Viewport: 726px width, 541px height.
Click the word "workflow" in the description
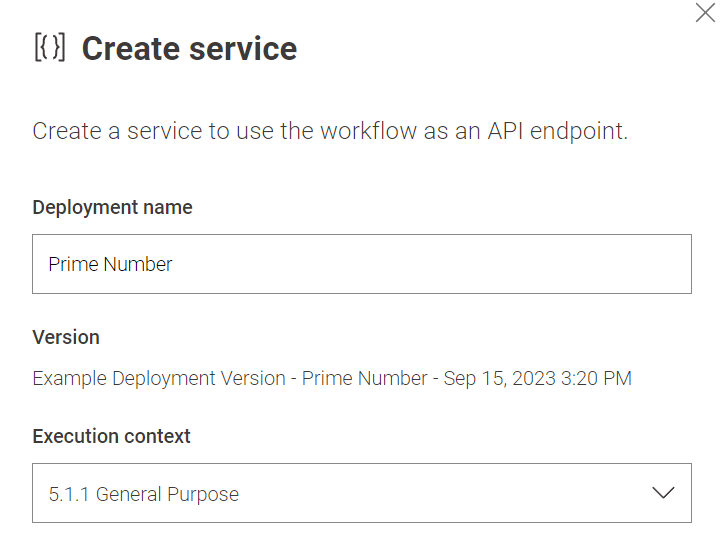tap(367, 131)
